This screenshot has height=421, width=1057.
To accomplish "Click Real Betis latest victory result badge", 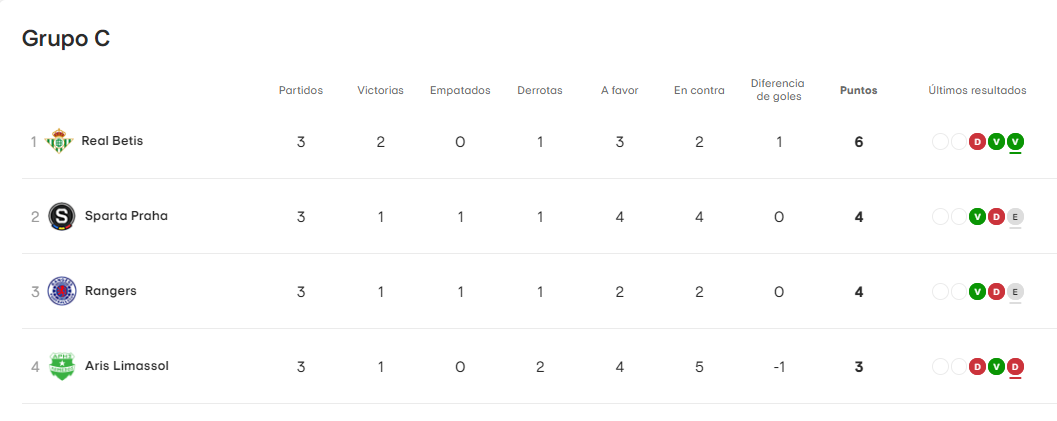I will click(x=1015, y=141).
